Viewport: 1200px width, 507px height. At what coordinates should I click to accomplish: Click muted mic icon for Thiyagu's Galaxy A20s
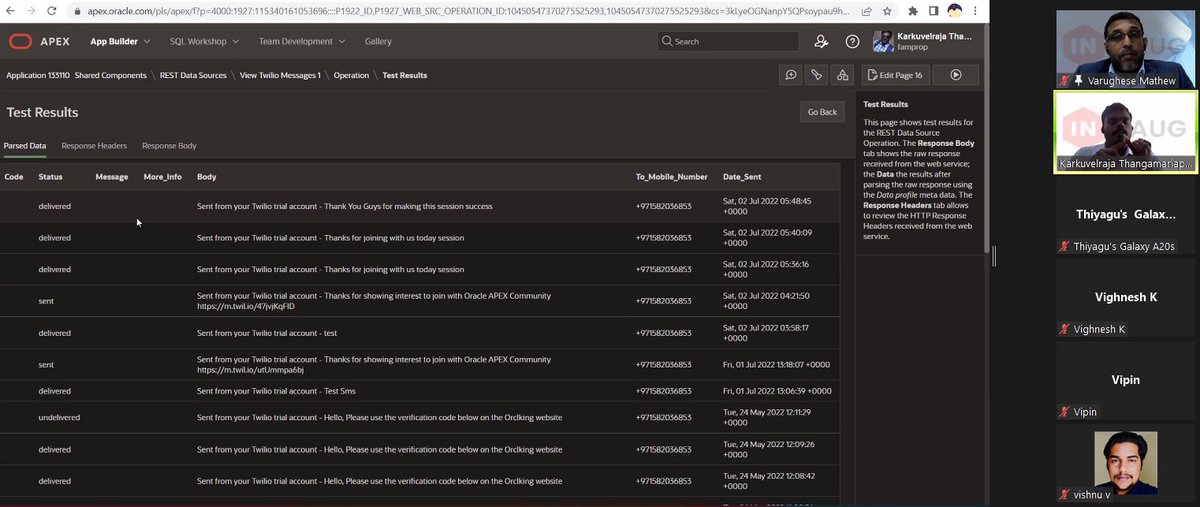tap(1065, 246)
